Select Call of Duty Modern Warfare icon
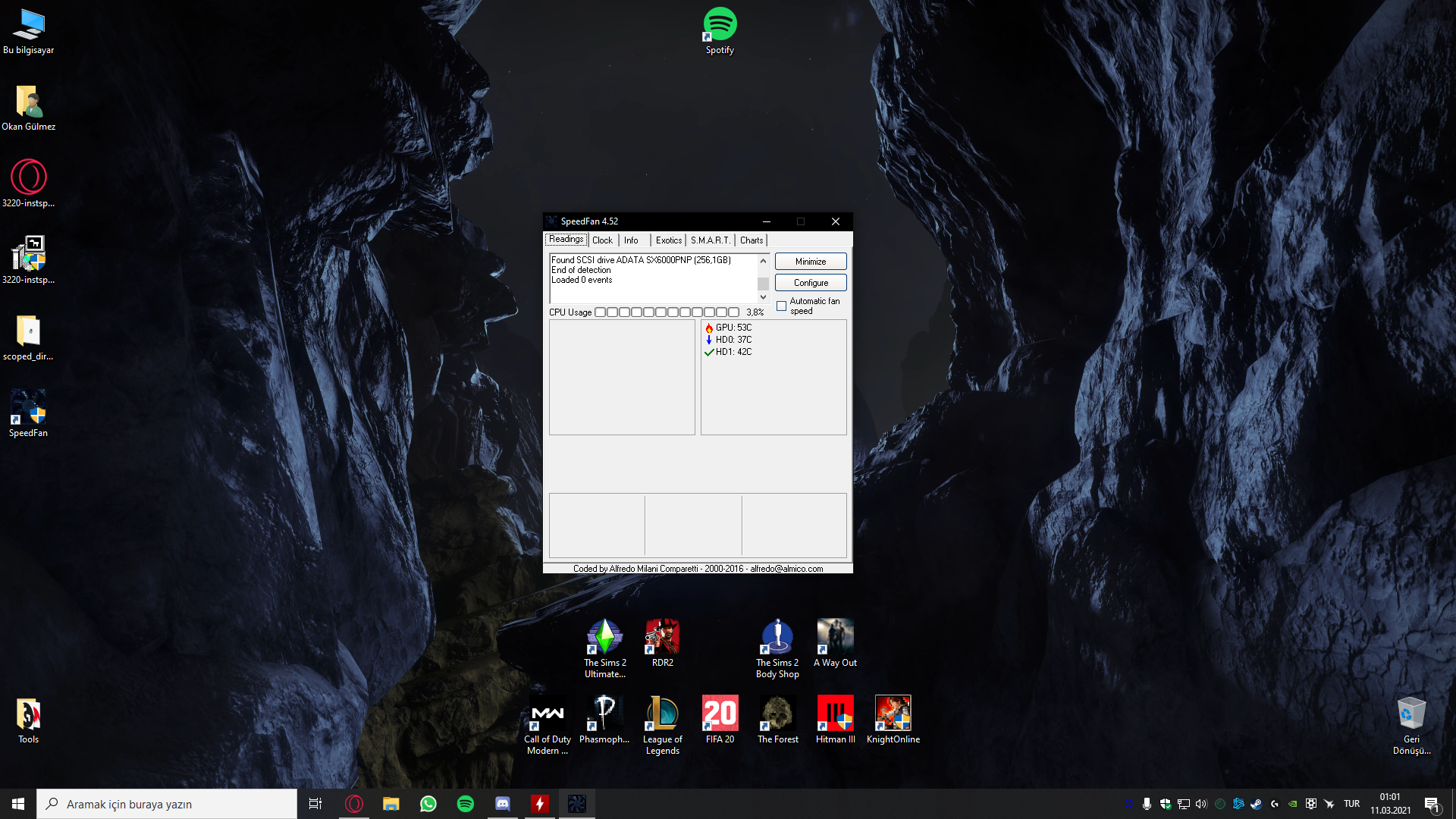 coord(548,726)
